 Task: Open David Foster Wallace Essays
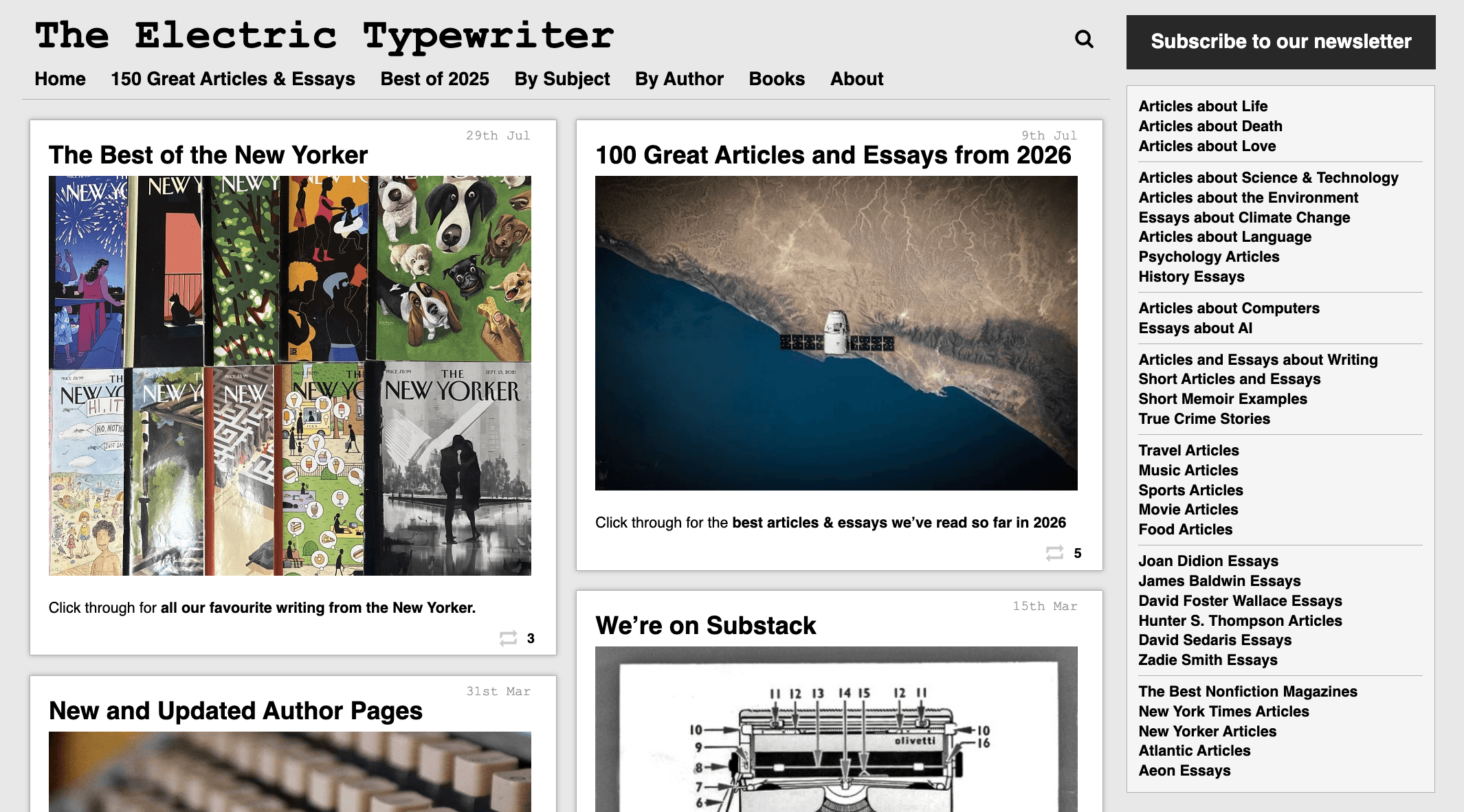click(x=1240, y=601)
